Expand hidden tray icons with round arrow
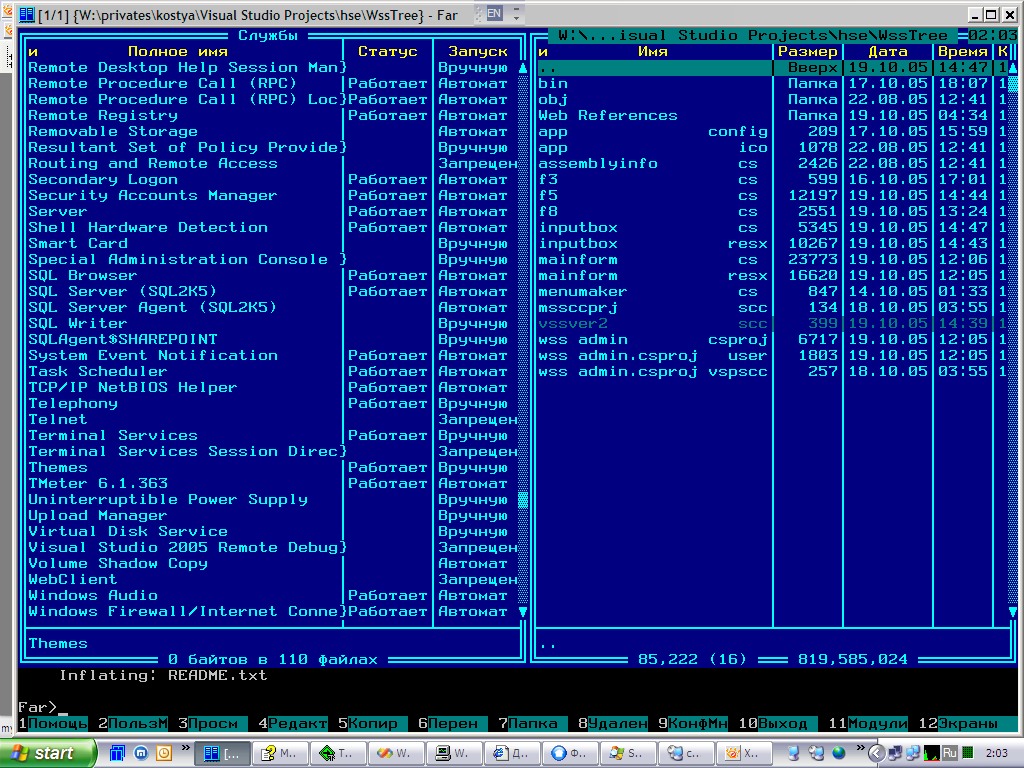This screenshot has height=768, width=1024. pos(876,754)
